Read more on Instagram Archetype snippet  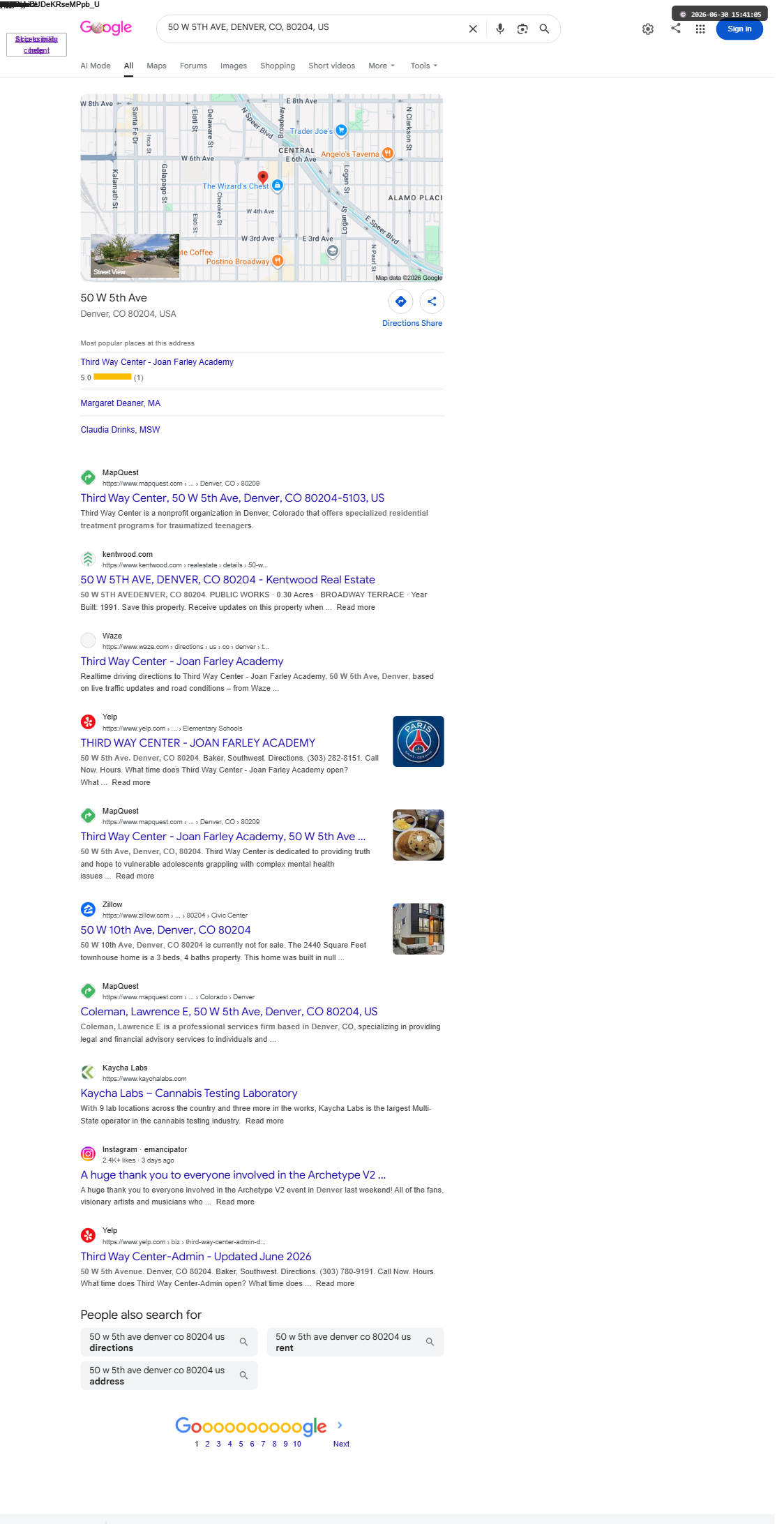click(x=235, y=1202)
